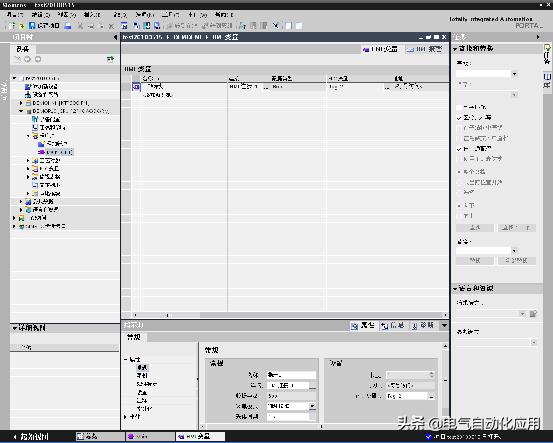Open the acquisition mode dropdown in general properties

pos(312,406)
